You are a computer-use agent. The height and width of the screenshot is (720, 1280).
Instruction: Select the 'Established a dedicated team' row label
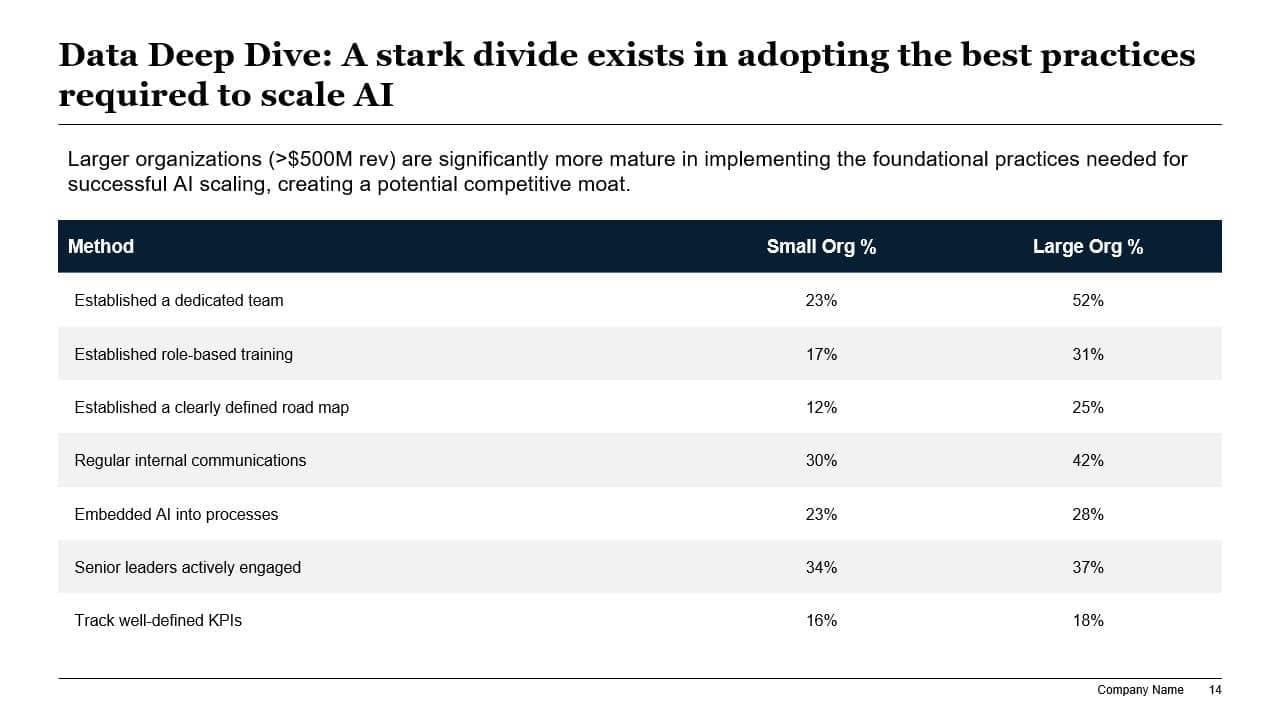pyautogui.click(x=179, y=300)
